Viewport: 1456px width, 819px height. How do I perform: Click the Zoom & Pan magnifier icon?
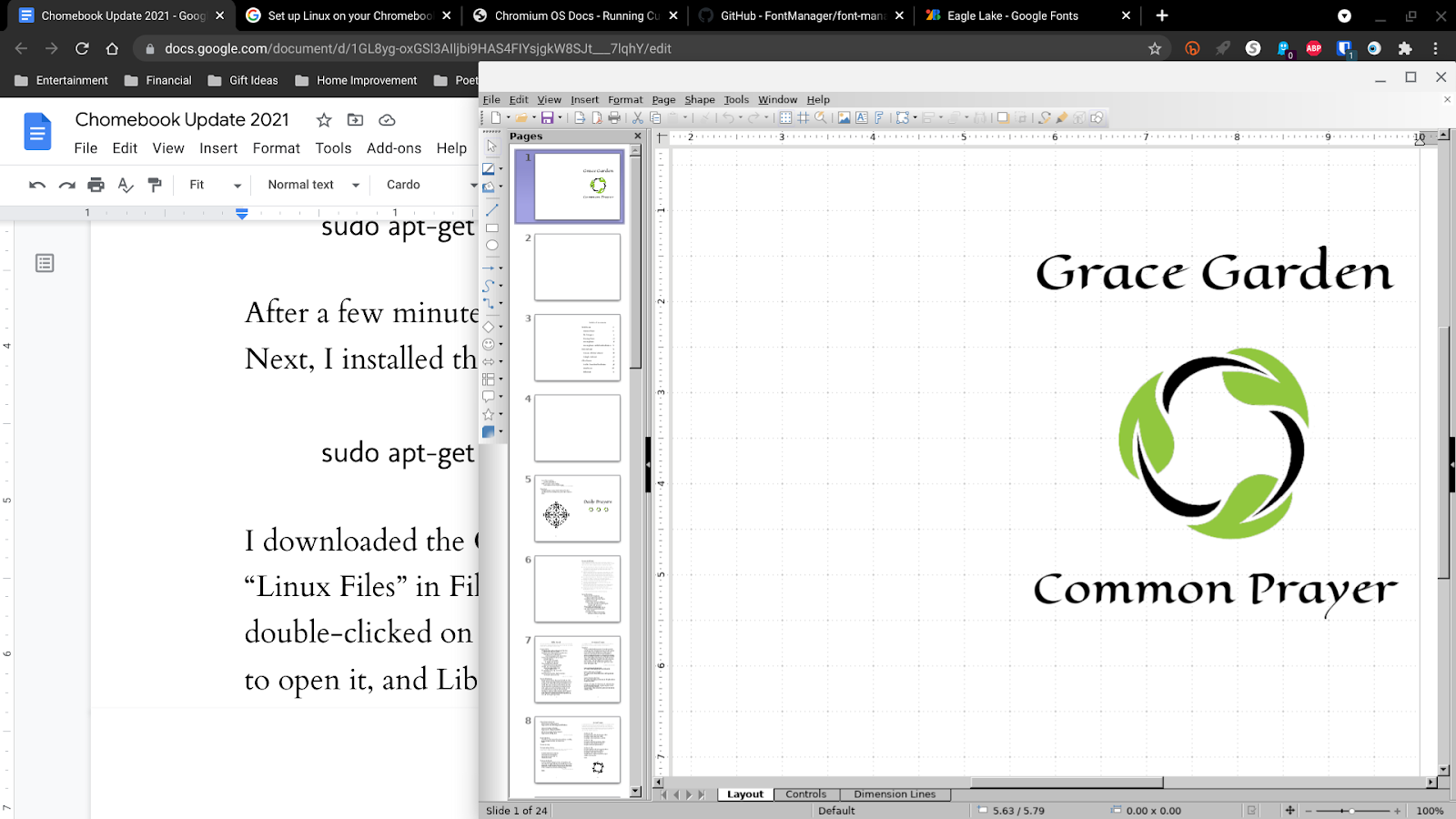(x=821, y=117)
